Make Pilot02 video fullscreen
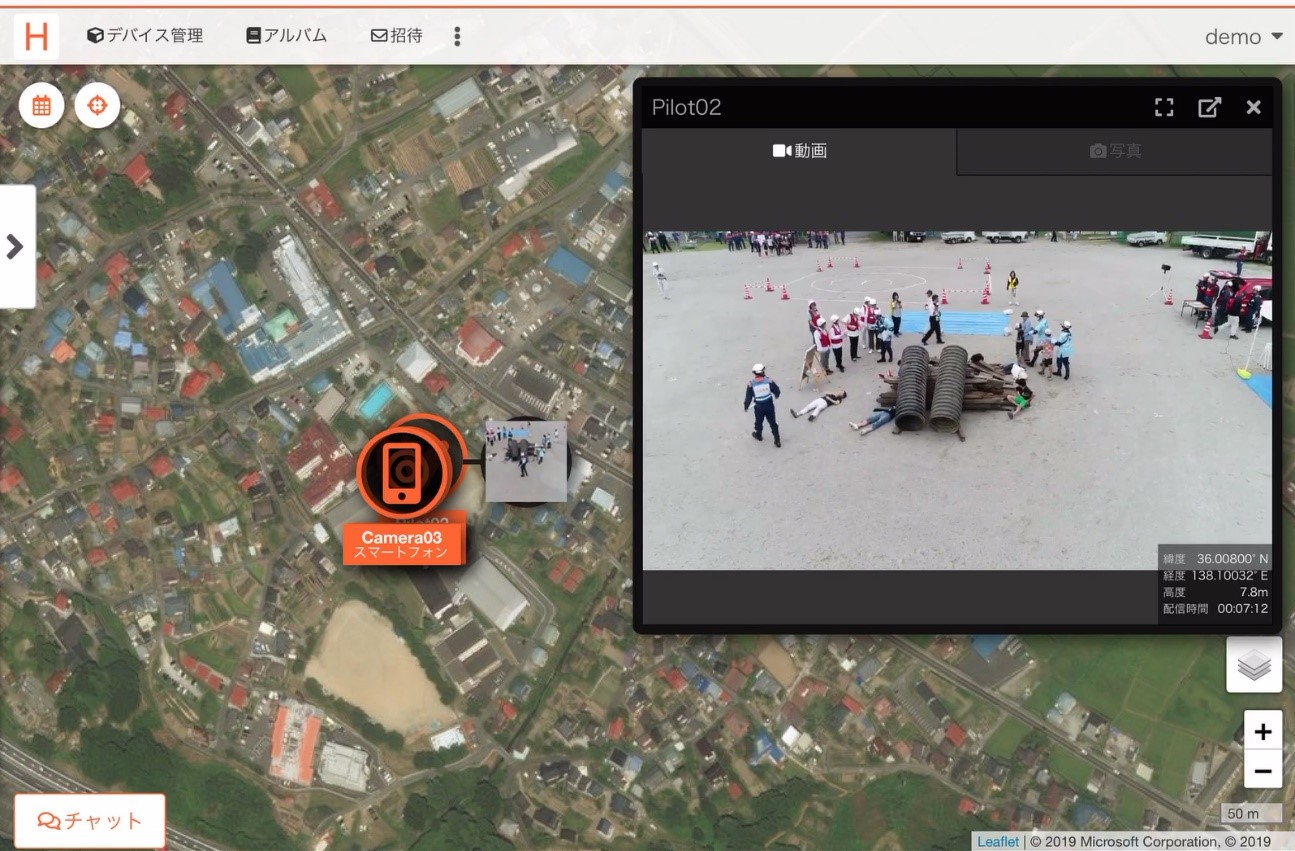The image size is (1295, 851). [x=1164, y=107]
